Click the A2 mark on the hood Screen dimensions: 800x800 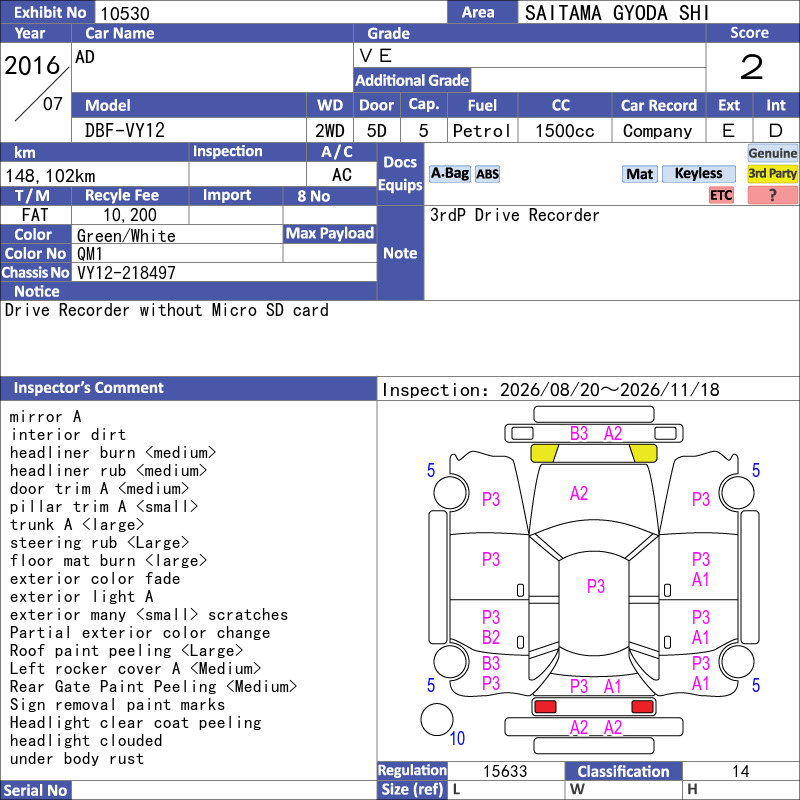point(579,493)
